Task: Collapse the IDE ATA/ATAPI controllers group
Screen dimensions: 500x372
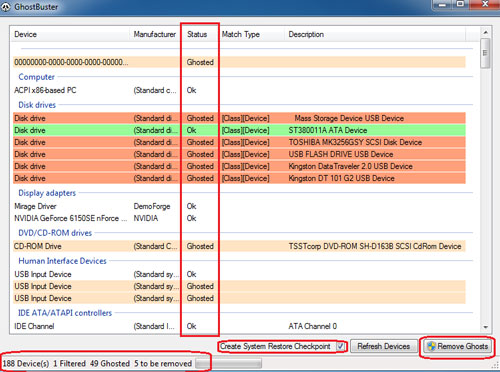Action: pyautogui.click(x=65, y=313)
